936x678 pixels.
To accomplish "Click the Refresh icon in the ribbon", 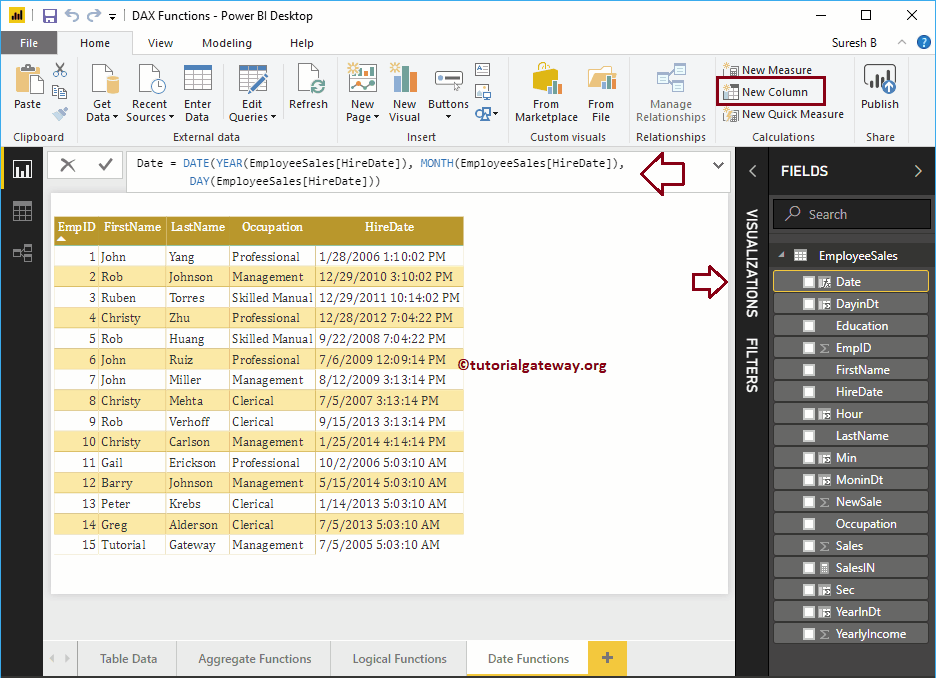I will [x=308, y=90].
